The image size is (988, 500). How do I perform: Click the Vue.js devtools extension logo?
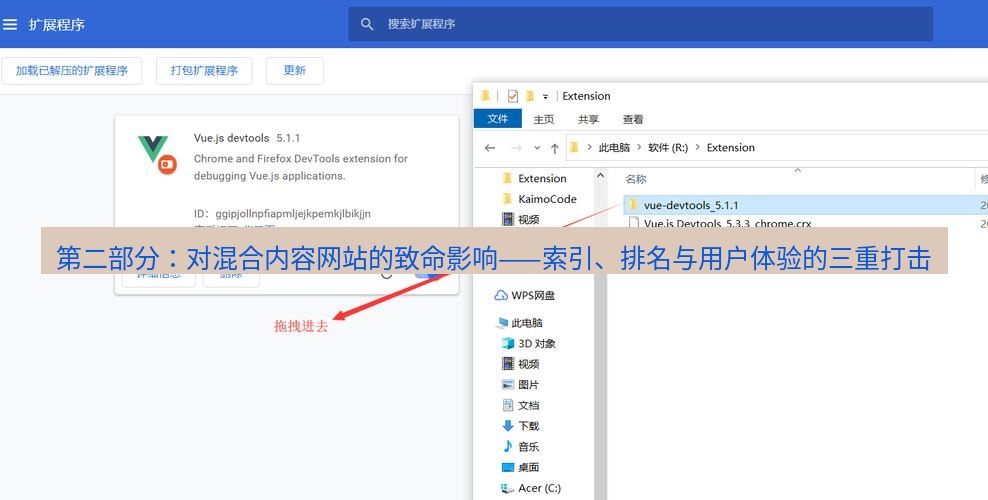pos(158,154)
